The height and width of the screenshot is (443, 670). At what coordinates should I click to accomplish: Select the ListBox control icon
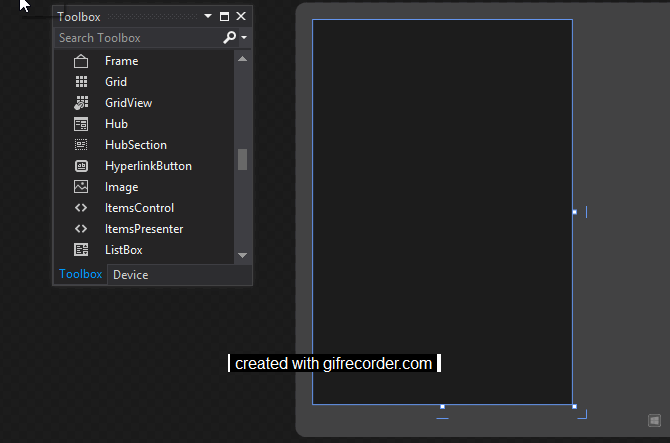coord(81,250)
